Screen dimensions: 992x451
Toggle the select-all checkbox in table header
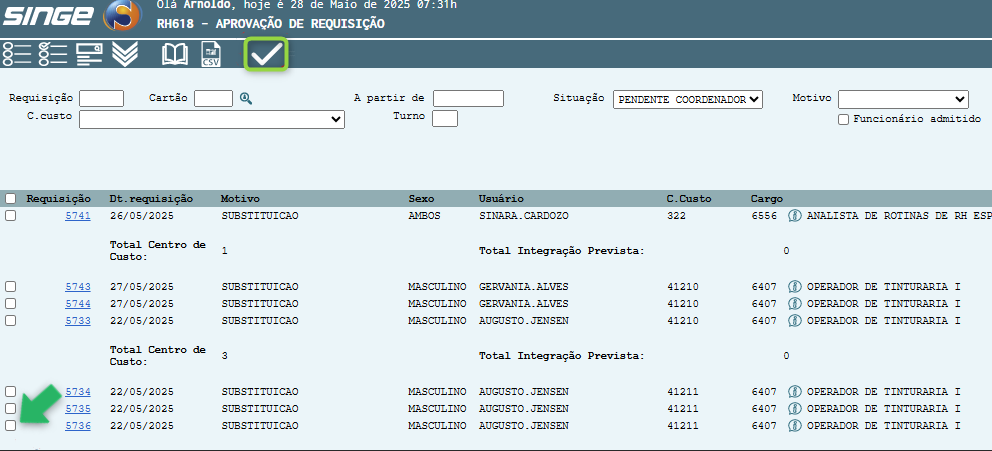[10, 198]
